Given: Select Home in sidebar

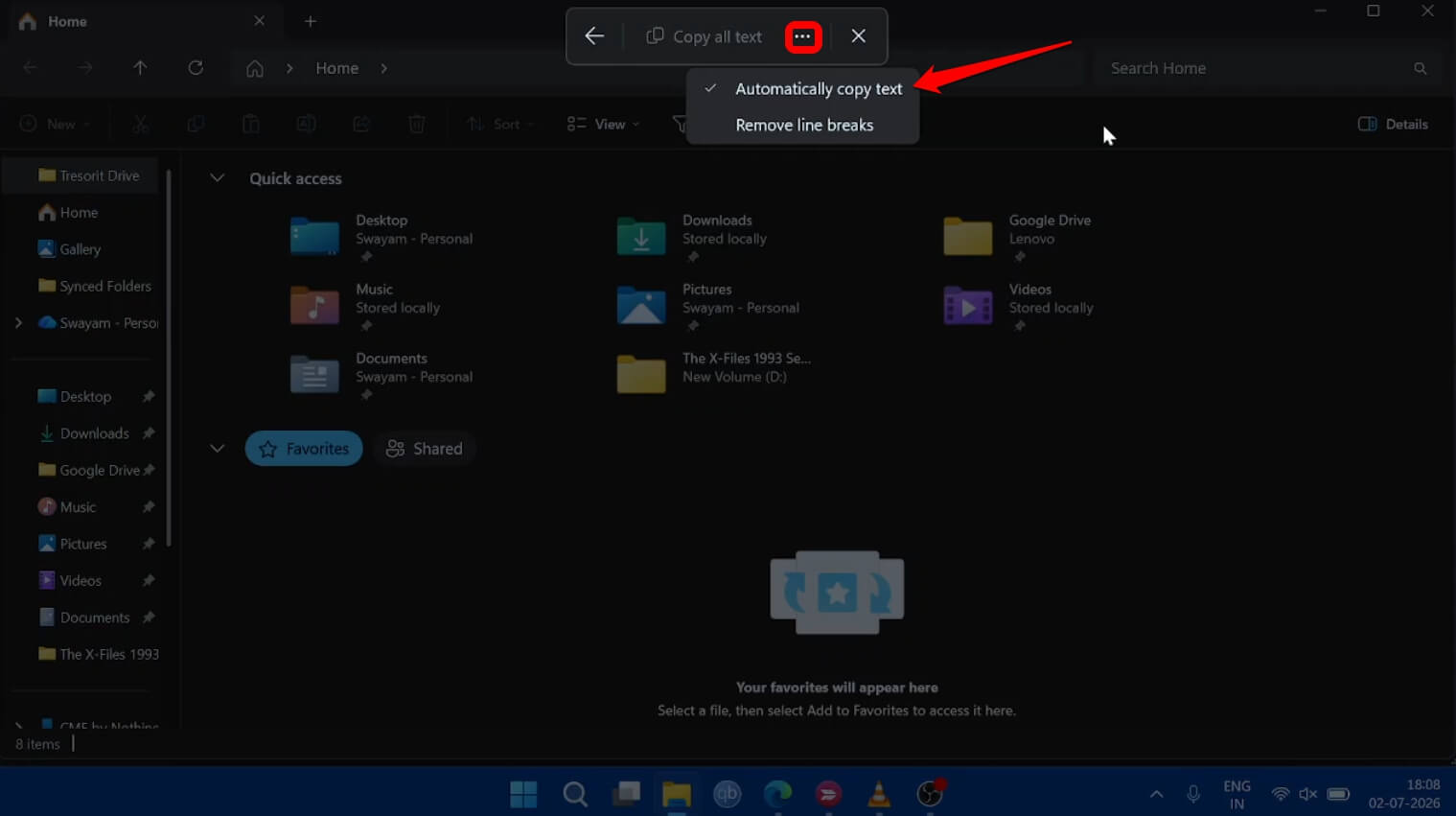Looking at the screenshot, I should 67,212.
